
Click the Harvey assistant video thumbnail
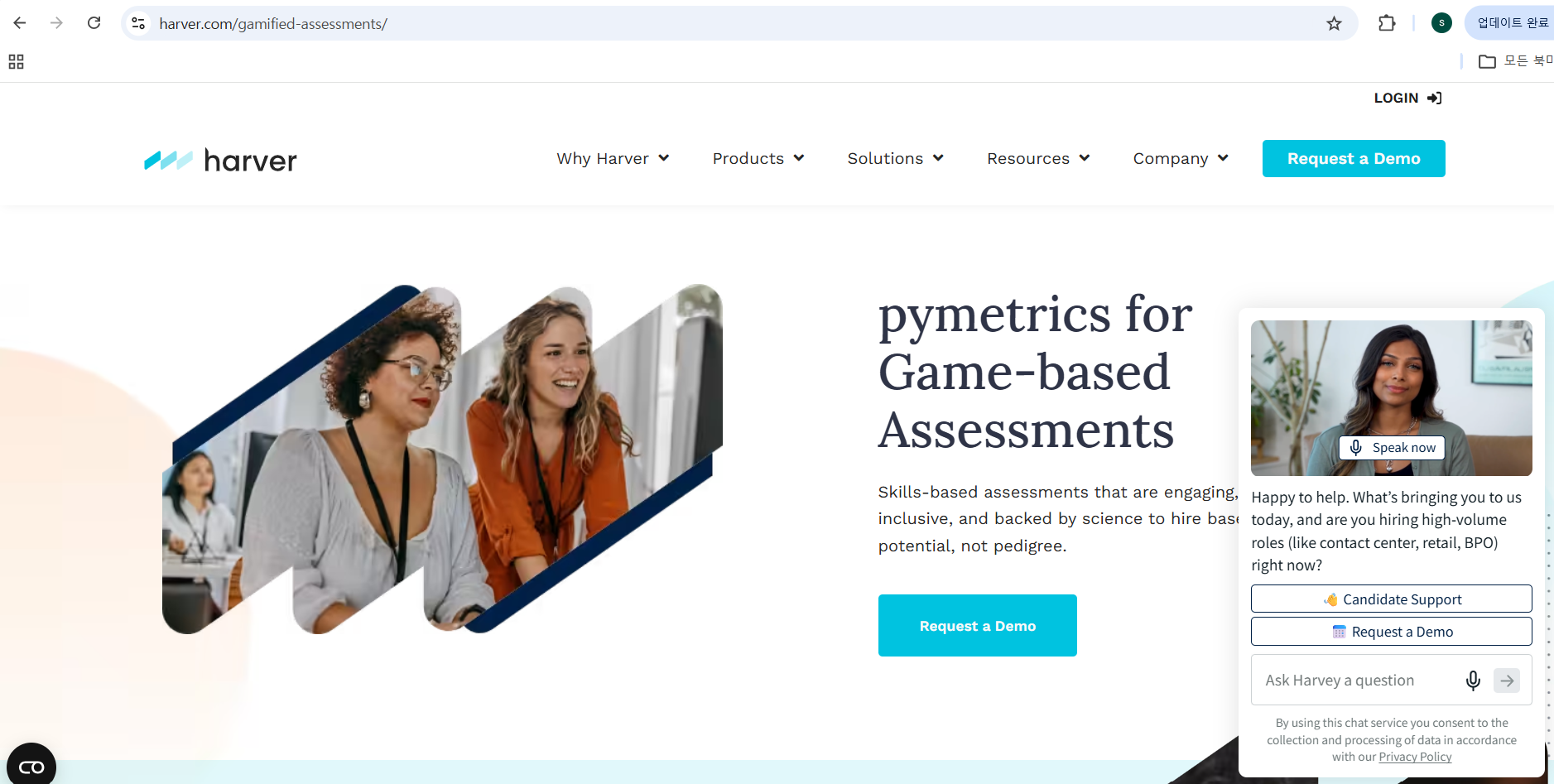tap(1392, 397)
